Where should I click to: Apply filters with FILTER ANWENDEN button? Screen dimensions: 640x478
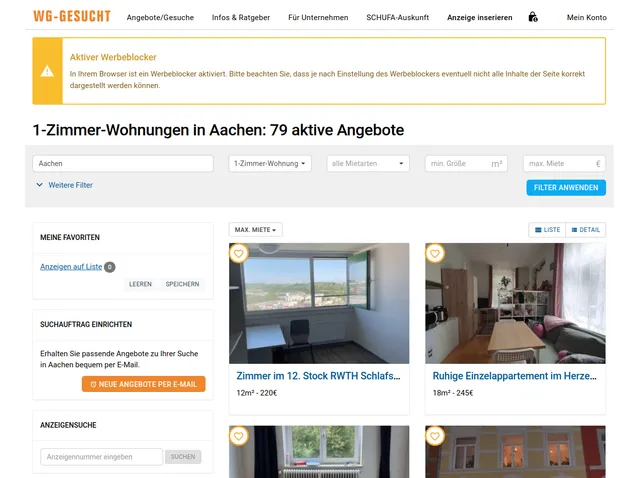[566, 188]
